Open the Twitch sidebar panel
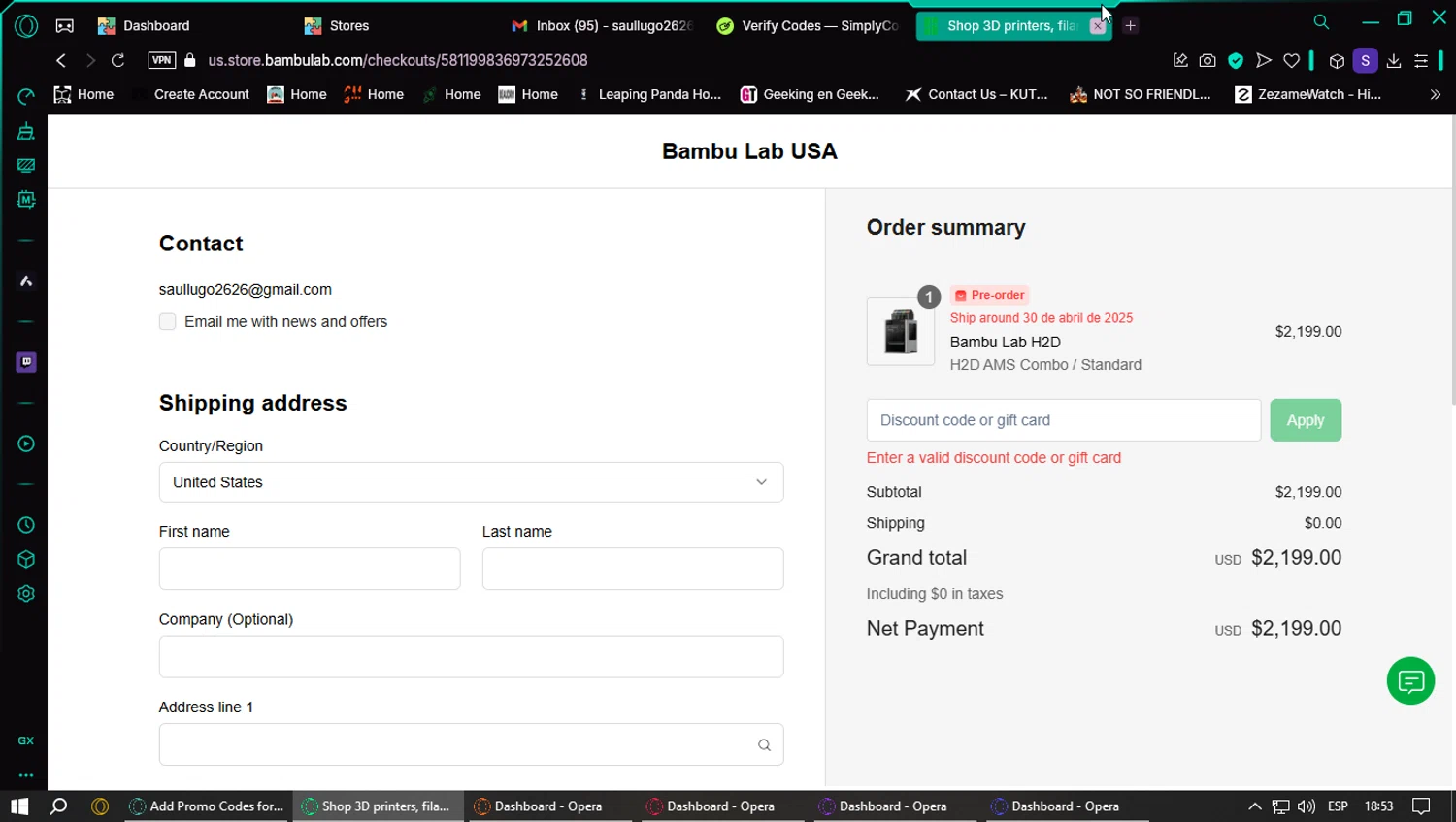Screen dimensions: 1456x822 26,362
